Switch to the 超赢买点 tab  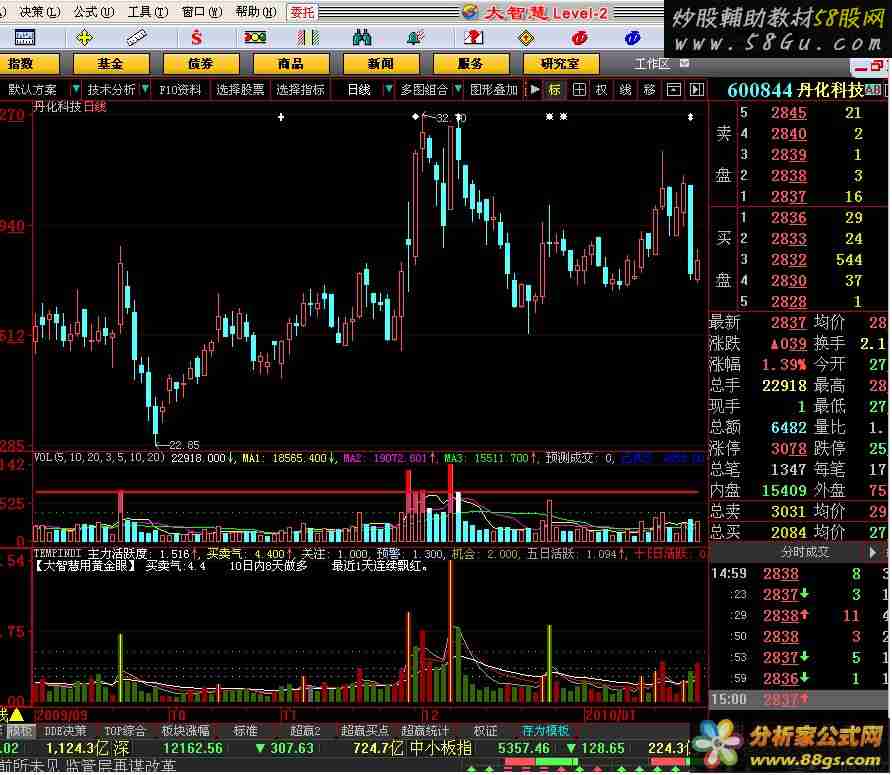[365, 731]
